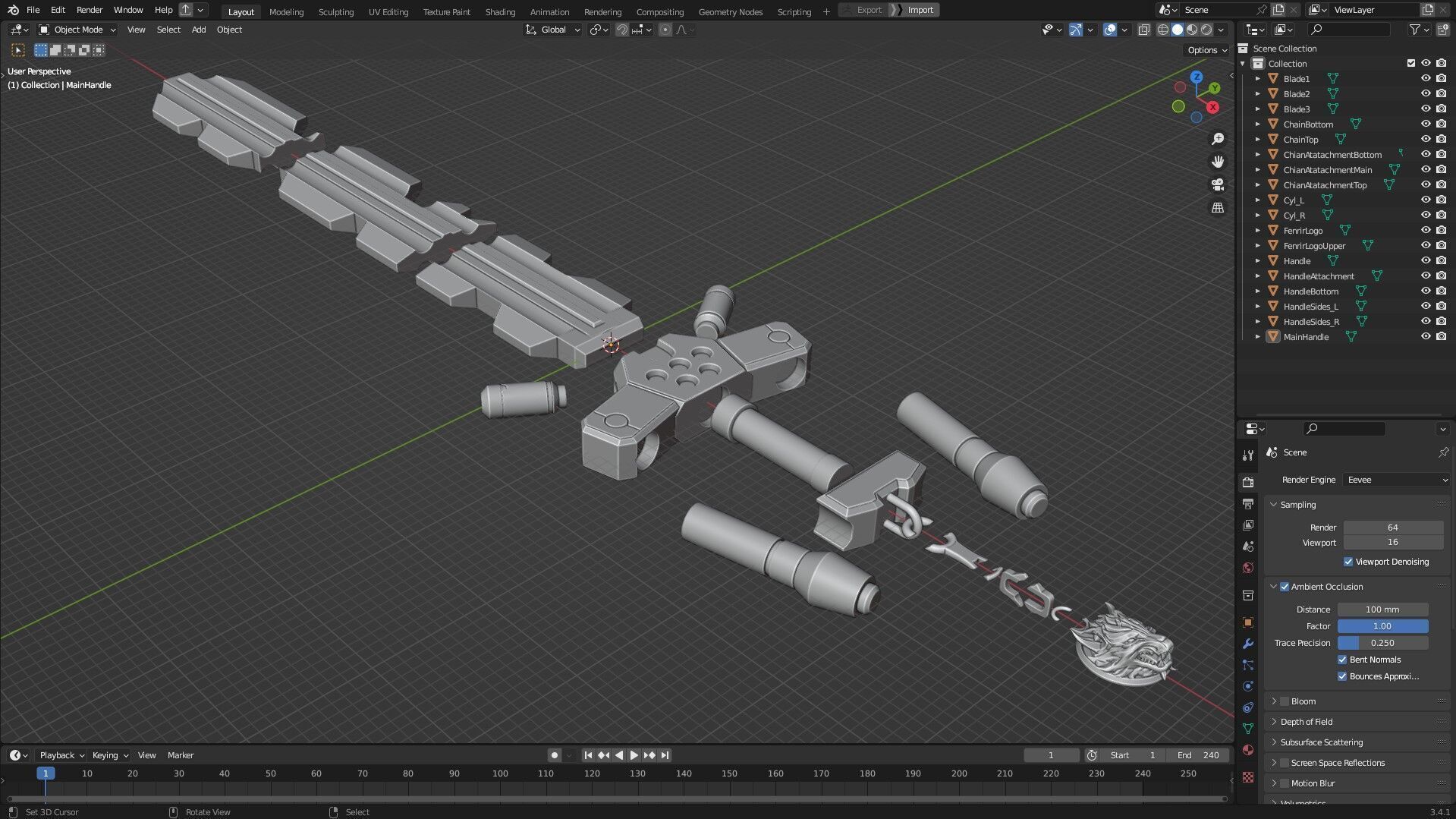Open the View Layer properties tab
The width and height of the screenshot is (1456, 819).
coord(1248,524)
